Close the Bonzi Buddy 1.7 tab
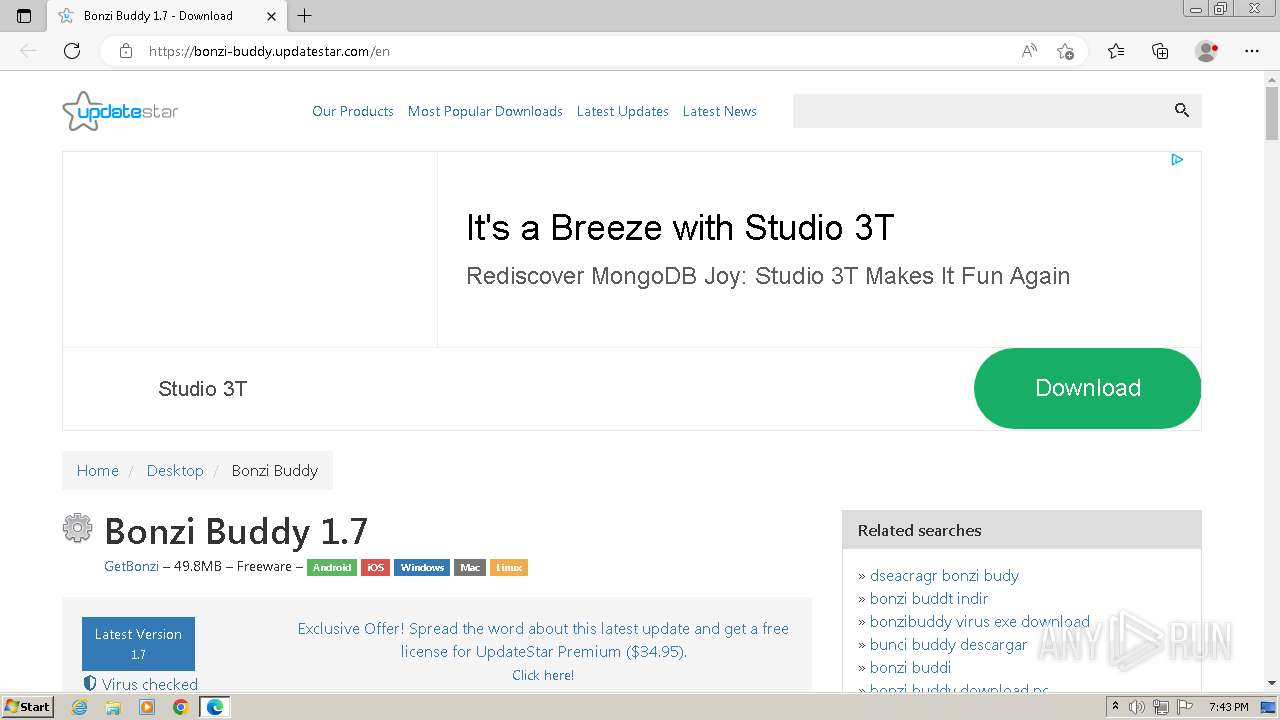This screenshot has width=1280, height=720. 272,16
